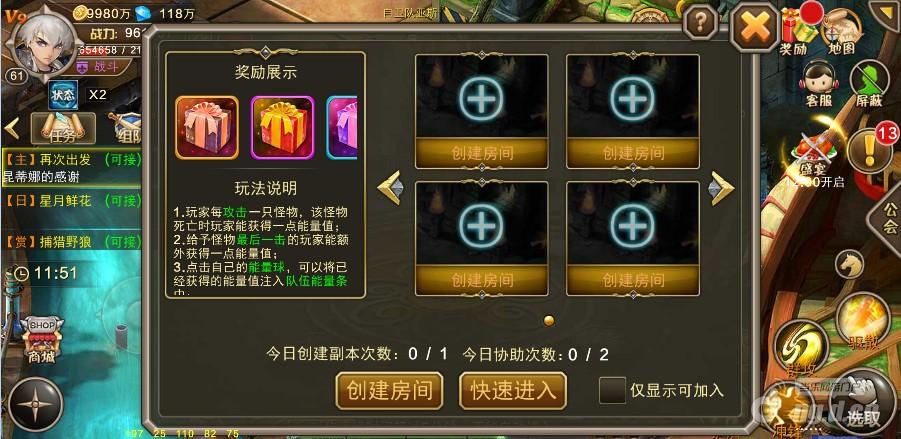The width and height of the screenshot is (901, 439).
Task: Open the 奖励 rewards gift icon
Action: [x=797, y=30]
